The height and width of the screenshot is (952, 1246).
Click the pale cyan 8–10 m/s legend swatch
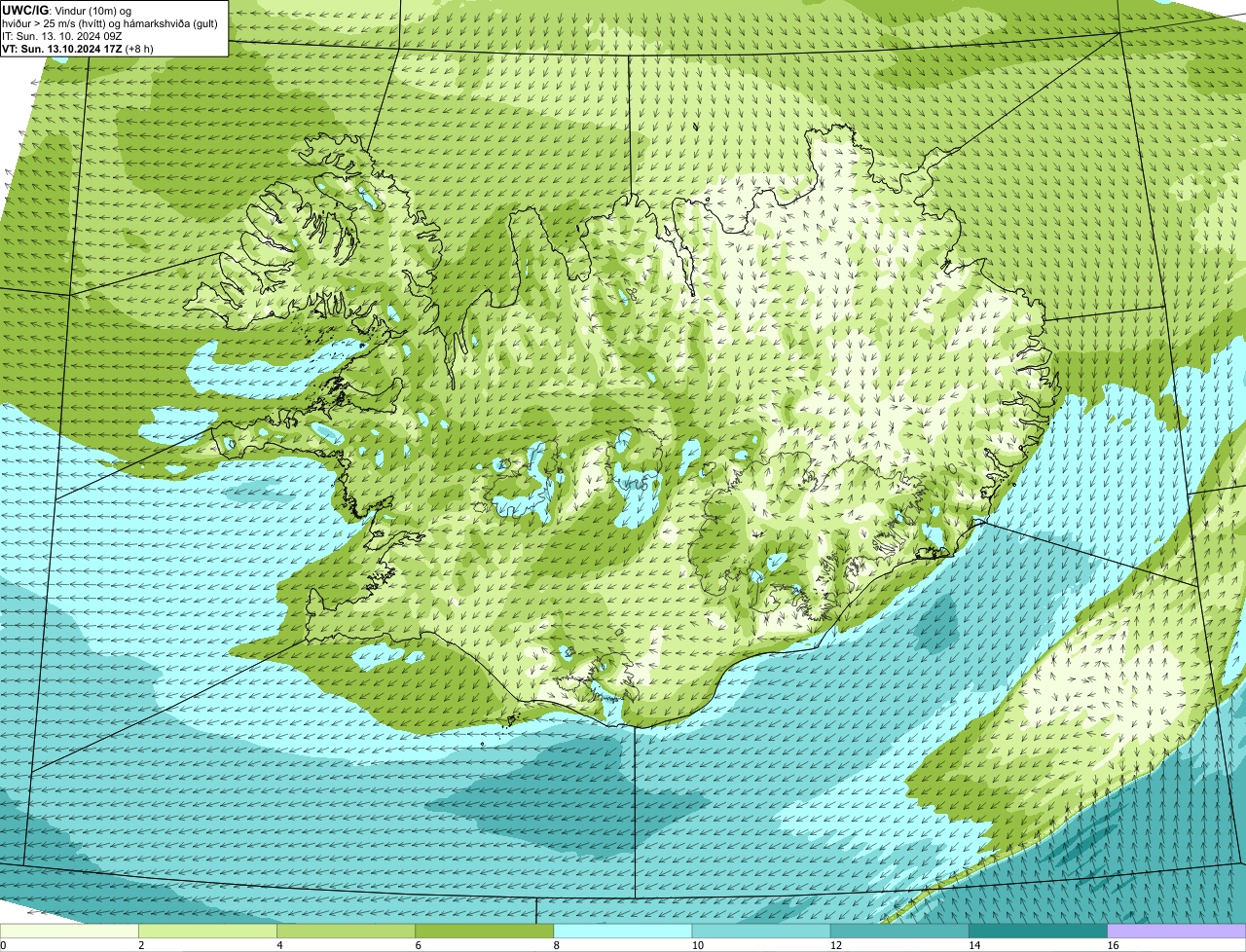tap(622, 931)
